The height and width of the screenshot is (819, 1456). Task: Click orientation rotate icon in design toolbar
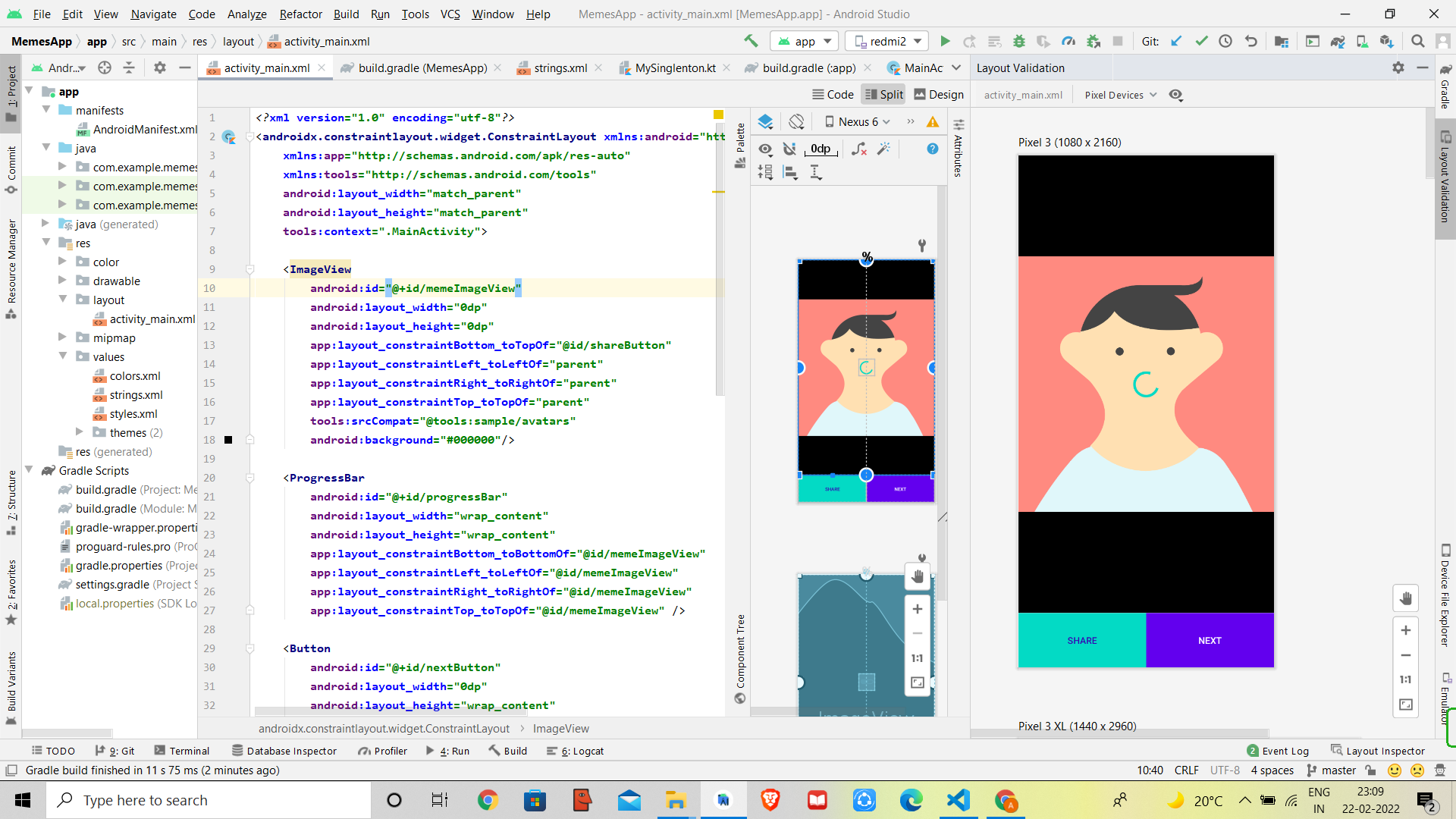[796, 121]
